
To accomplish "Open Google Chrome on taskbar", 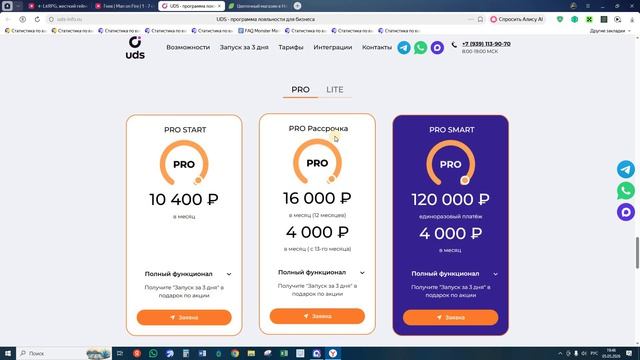I will point(235,353).
